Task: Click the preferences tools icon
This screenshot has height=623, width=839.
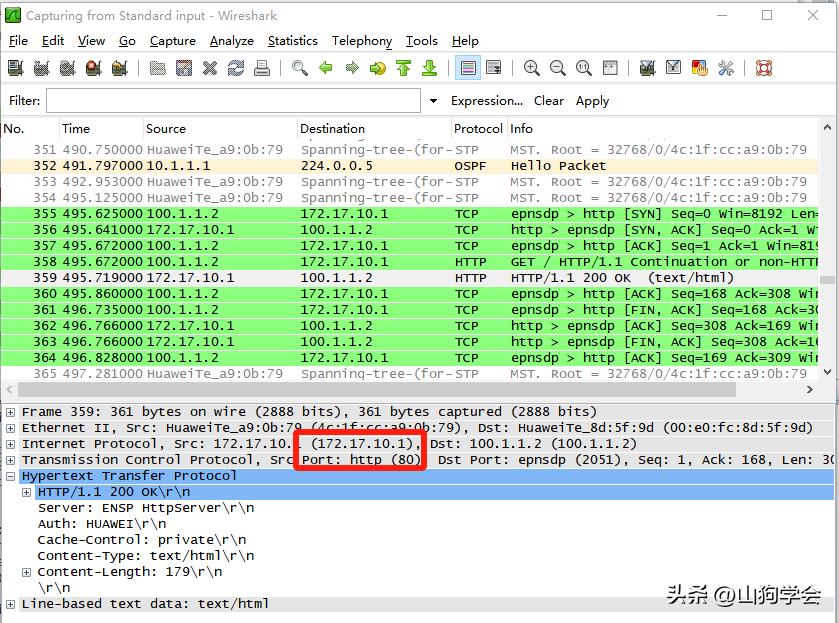Action: (726, 68)
